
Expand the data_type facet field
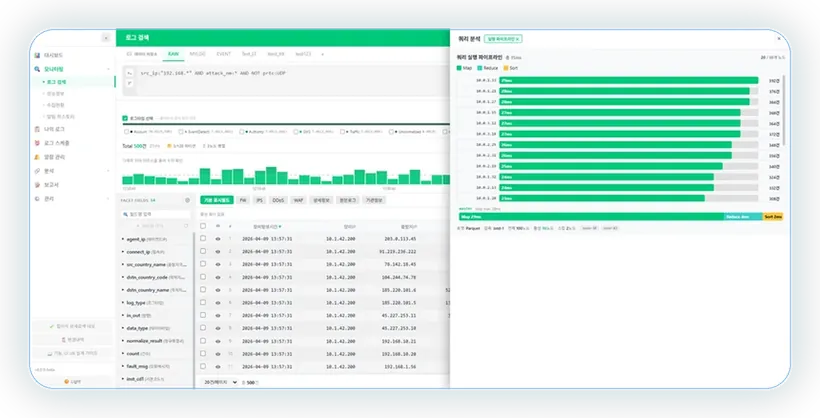point(123,328)
